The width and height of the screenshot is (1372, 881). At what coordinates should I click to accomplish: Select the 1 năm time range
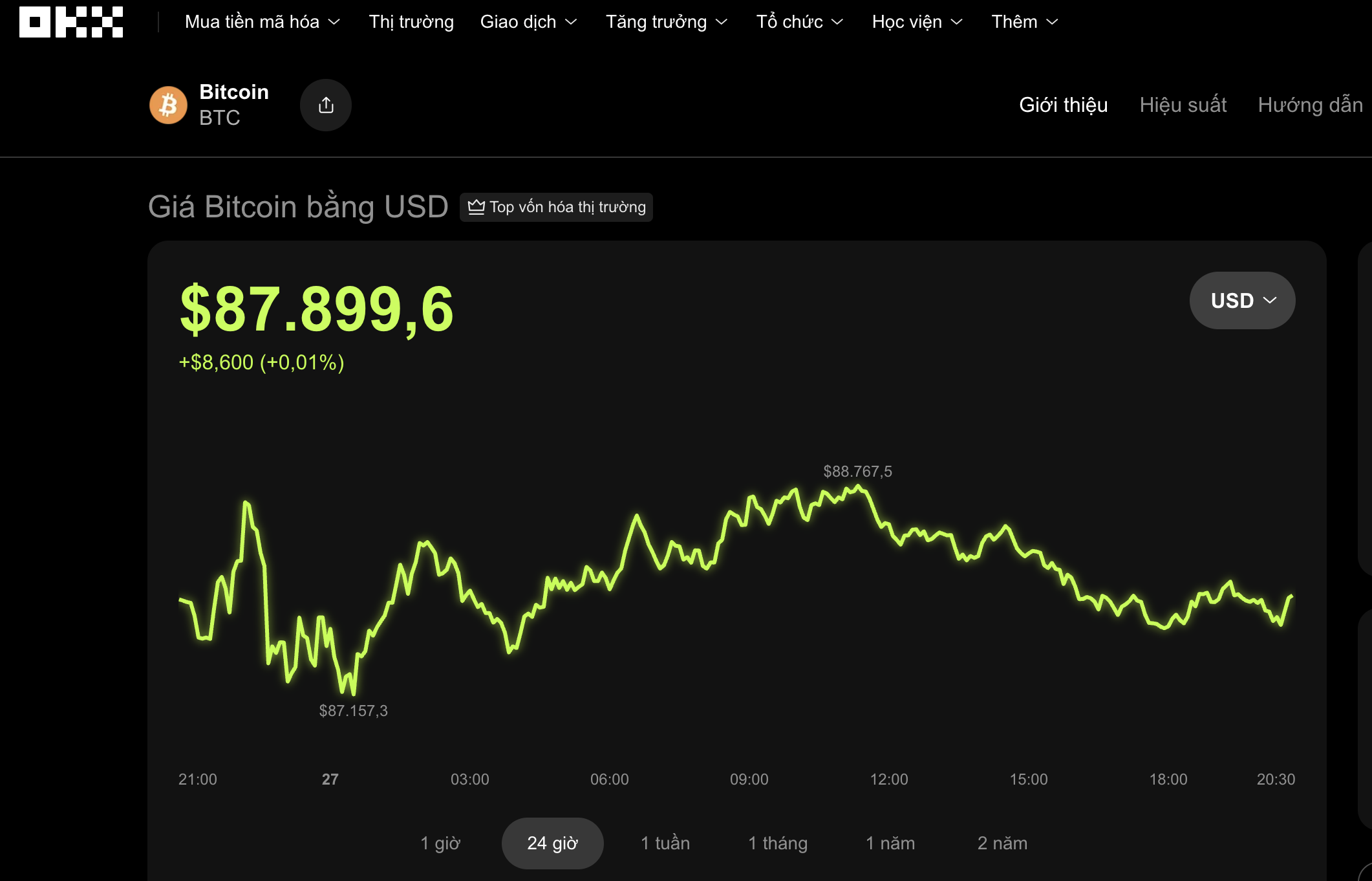click(890, 843)
